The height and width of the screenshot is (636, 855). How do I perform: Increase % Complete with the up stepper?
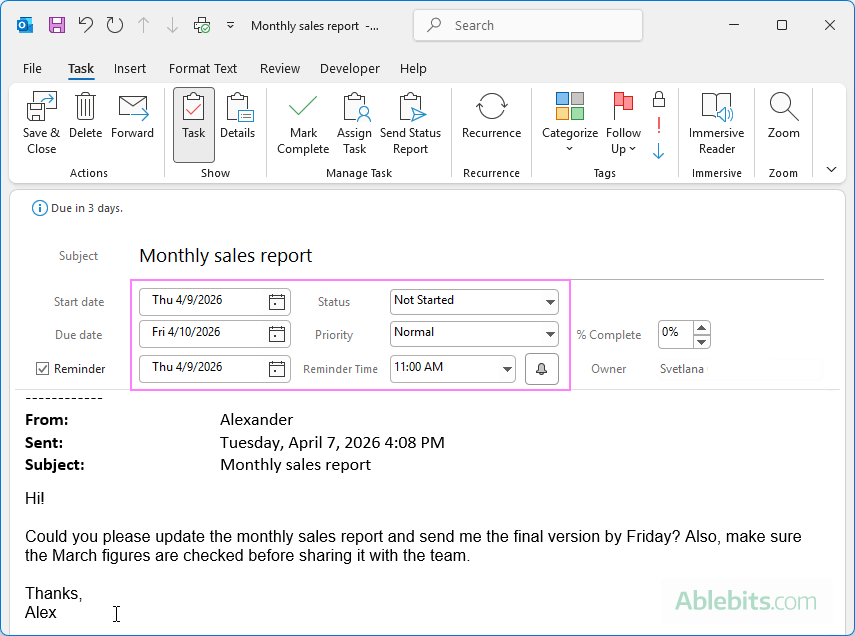pyautogui.click(x=702, y=329)
